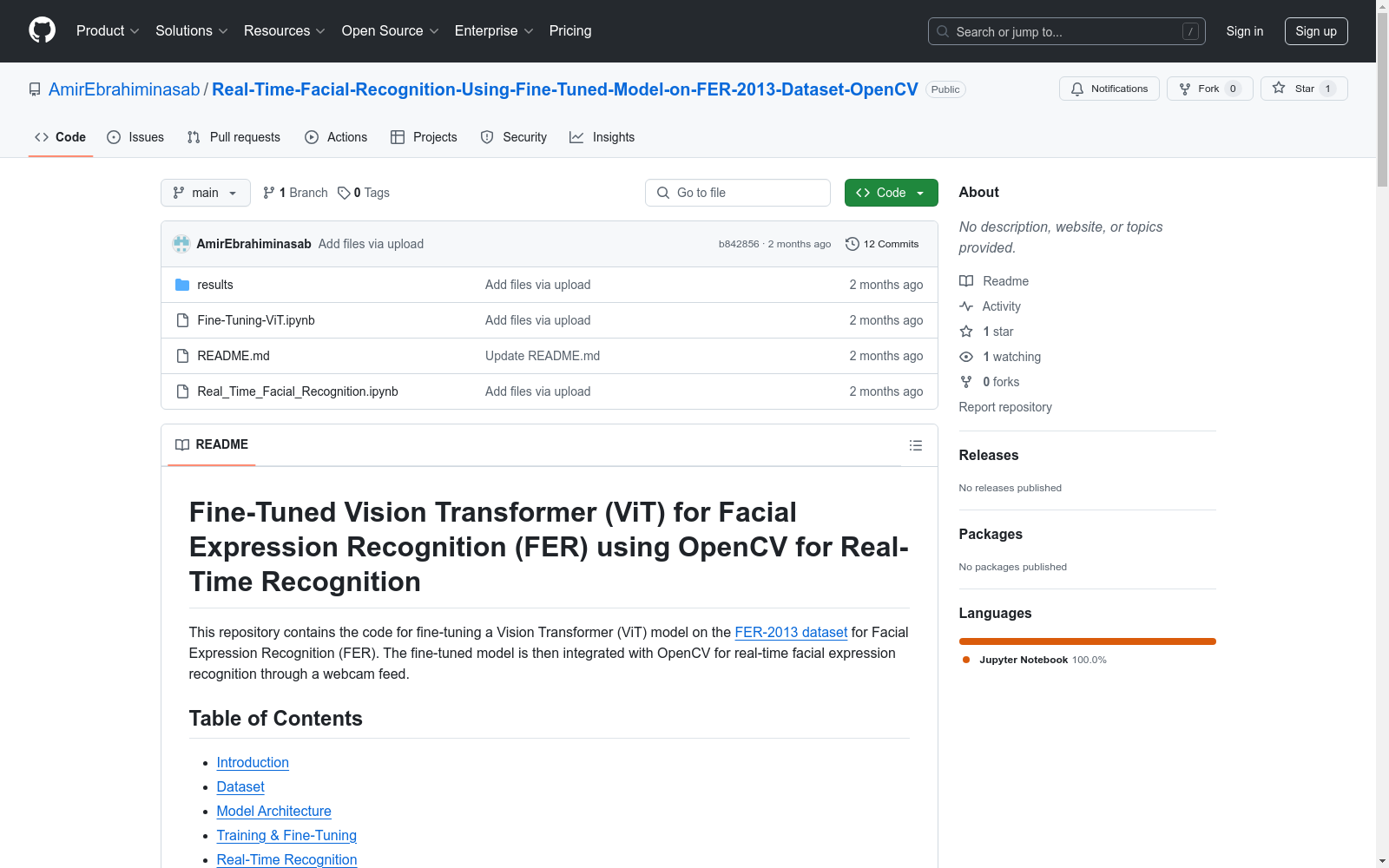
Task: Click the commits history clock icon
Action: point(852,244)
